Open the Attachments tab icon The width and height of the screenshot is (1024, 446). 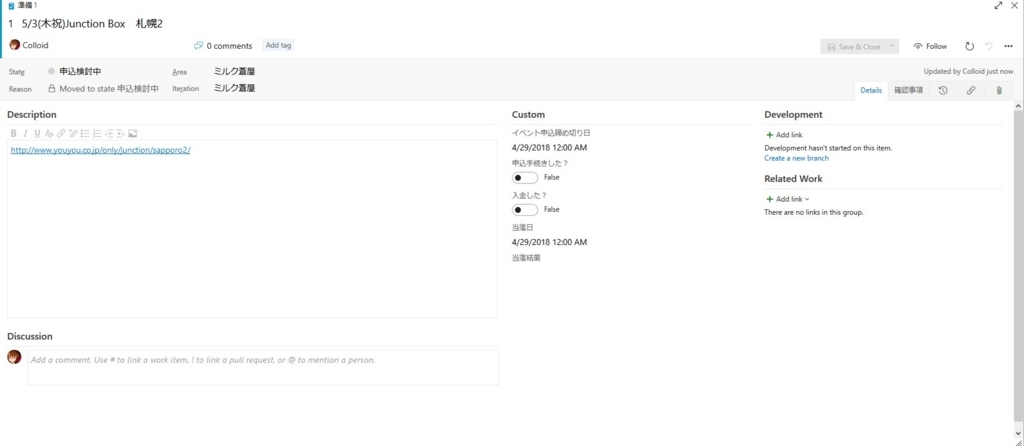click(x=999, y=91)
